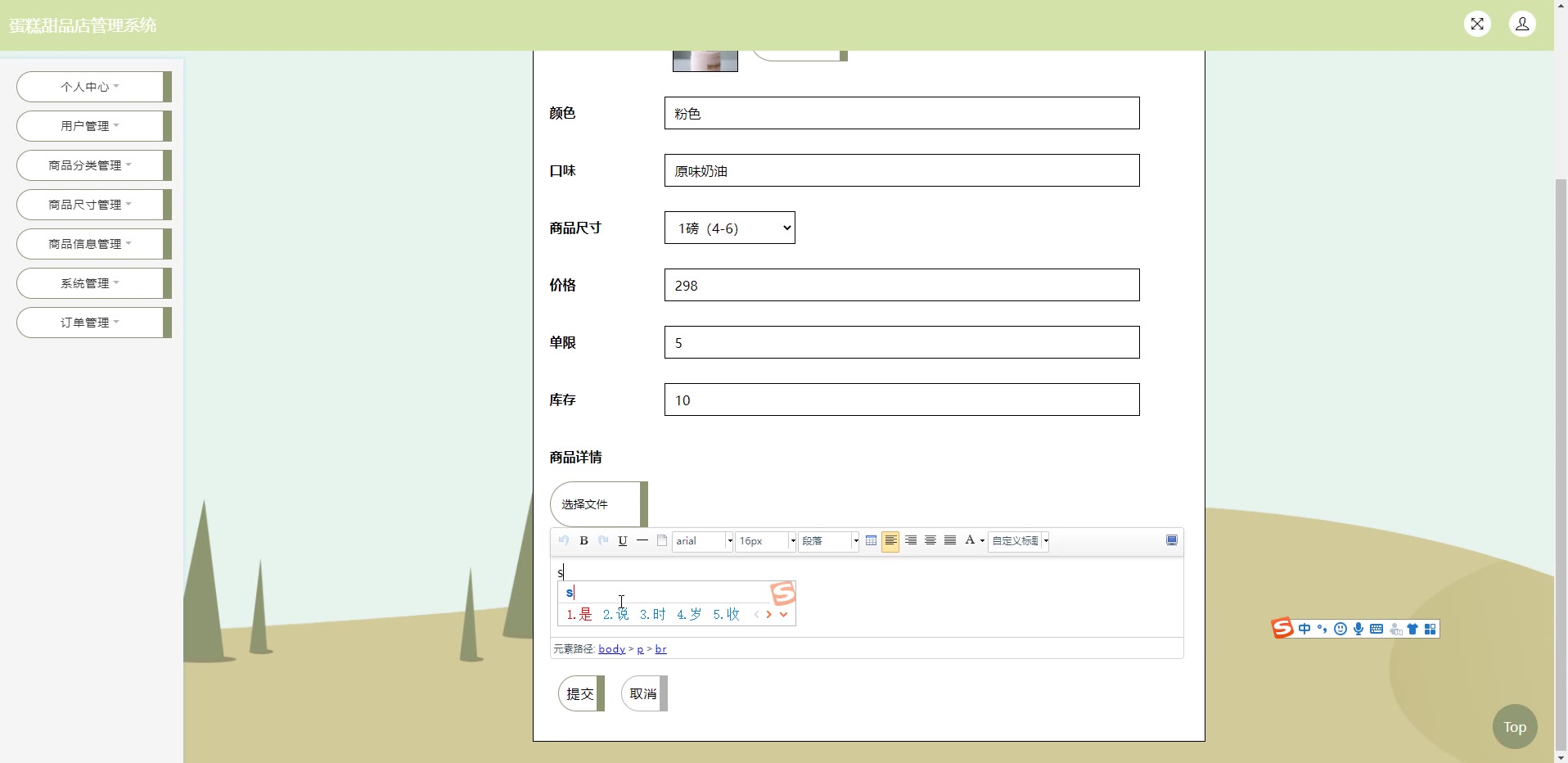Click p link in element path
1568x763 pixels.
[640, 649]
